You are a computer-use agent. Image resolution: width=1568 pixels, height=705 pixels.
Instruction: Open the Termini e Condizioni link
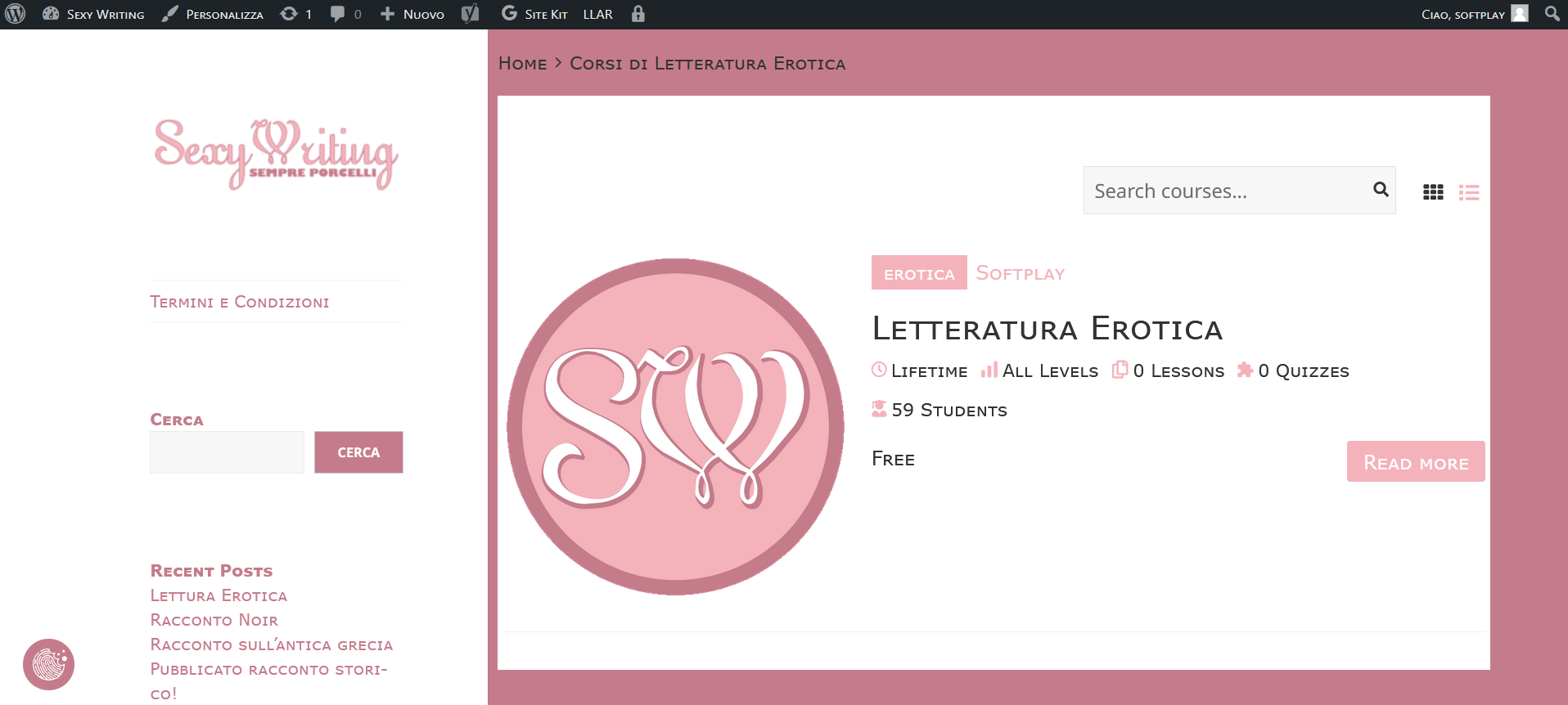tap(240, 302)
